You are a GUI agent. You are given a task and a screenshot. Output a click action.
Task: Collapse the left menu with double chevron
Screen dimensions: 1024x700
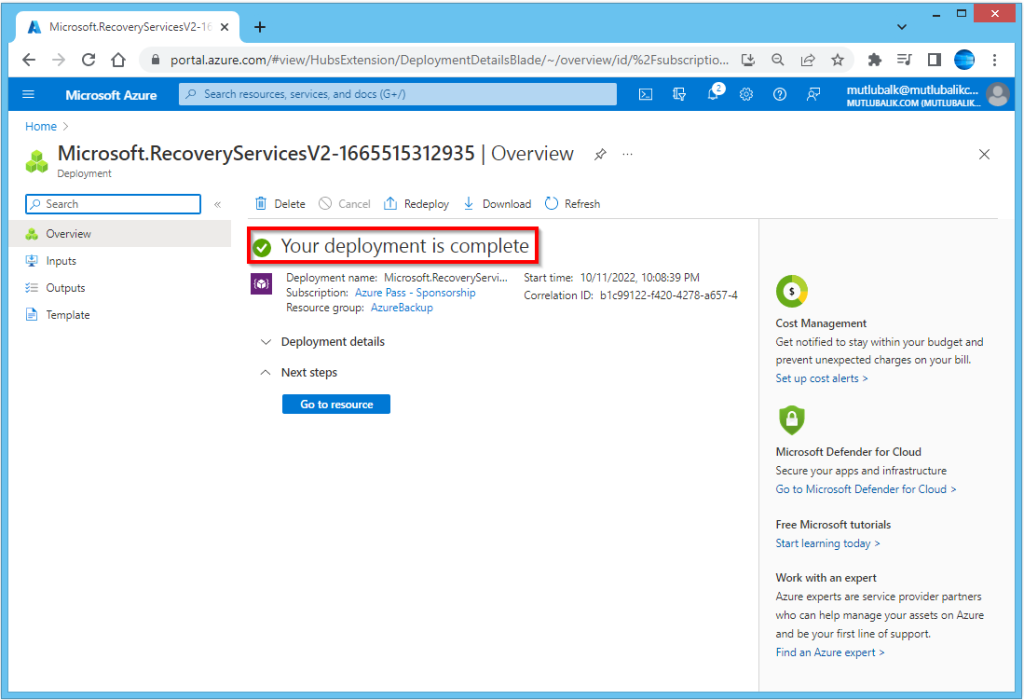pyautogui.click(x=217, y=204)
